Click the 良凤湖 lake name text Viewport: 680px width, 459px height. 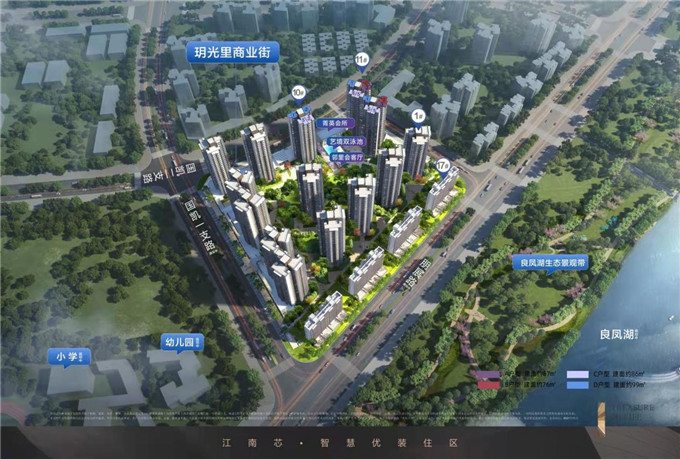[x=619, y=334]
